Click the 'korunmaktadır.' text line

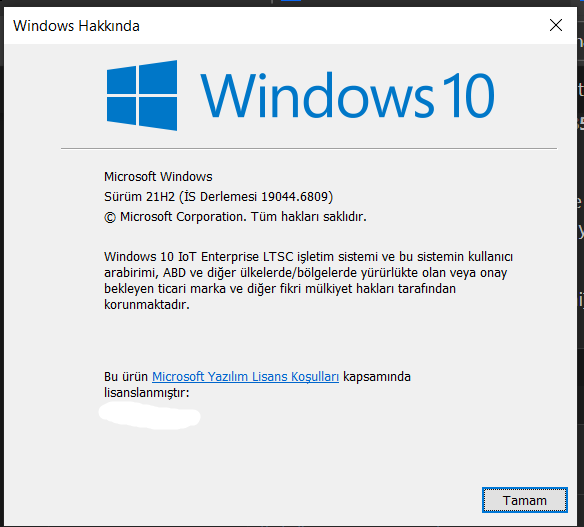(x=147, y=305)
